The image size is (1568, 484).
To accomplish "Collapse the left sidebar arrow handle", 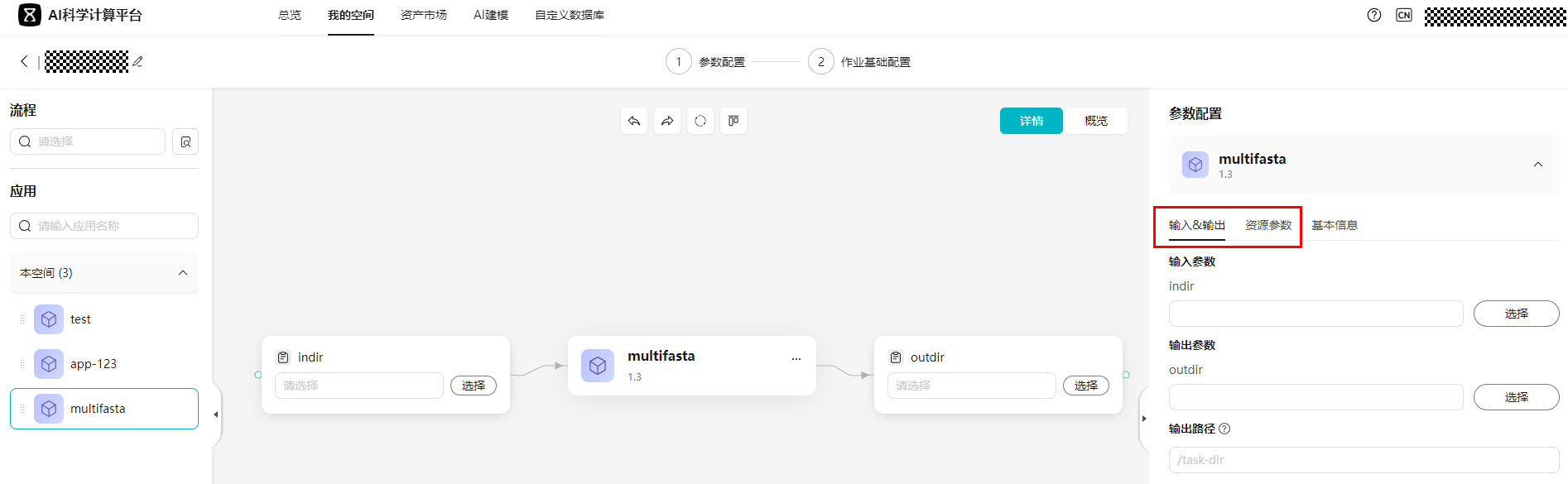I will click(216, 415).
